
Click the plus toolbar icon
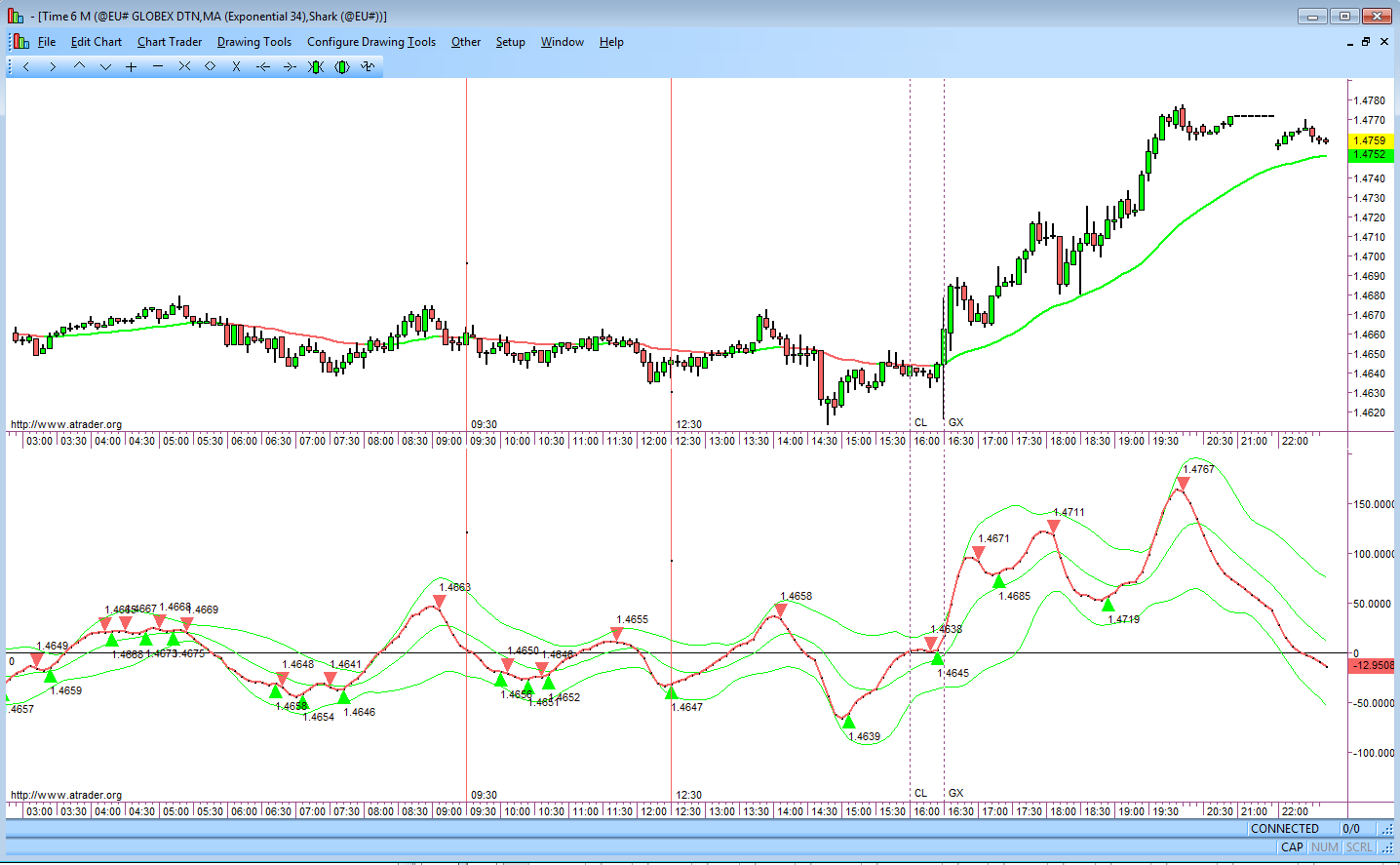tap(132, 66)
